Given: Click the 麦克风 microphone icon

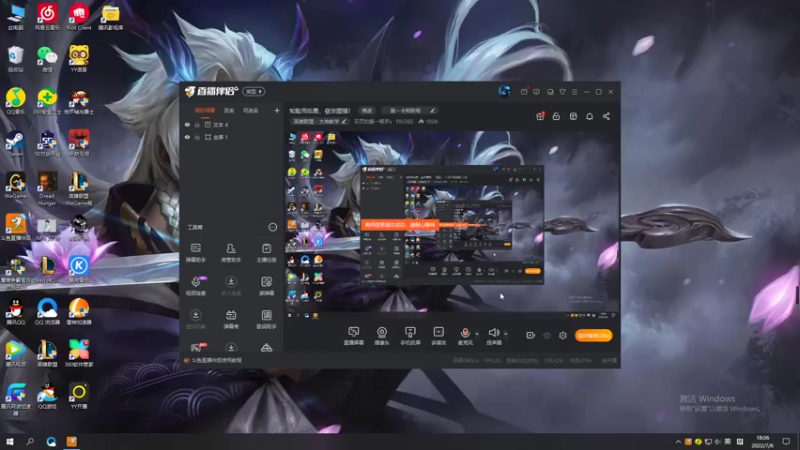Looking at the screenshot, I should click(x=465, y=333).
